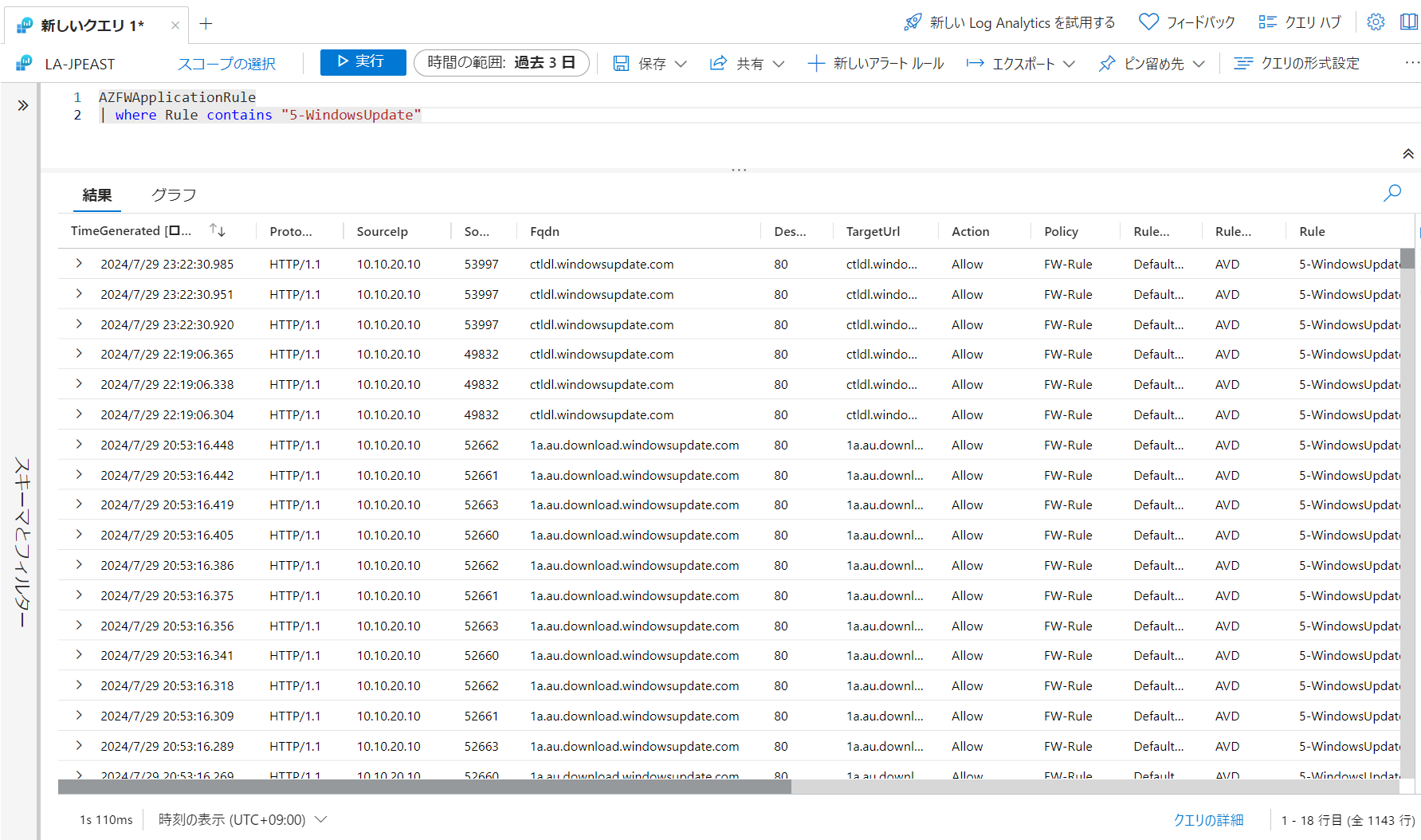Click the horizontal scrollbar of results
This screenshot has width=1421, height=840.
pyautogui.click(x=425, y=787)
